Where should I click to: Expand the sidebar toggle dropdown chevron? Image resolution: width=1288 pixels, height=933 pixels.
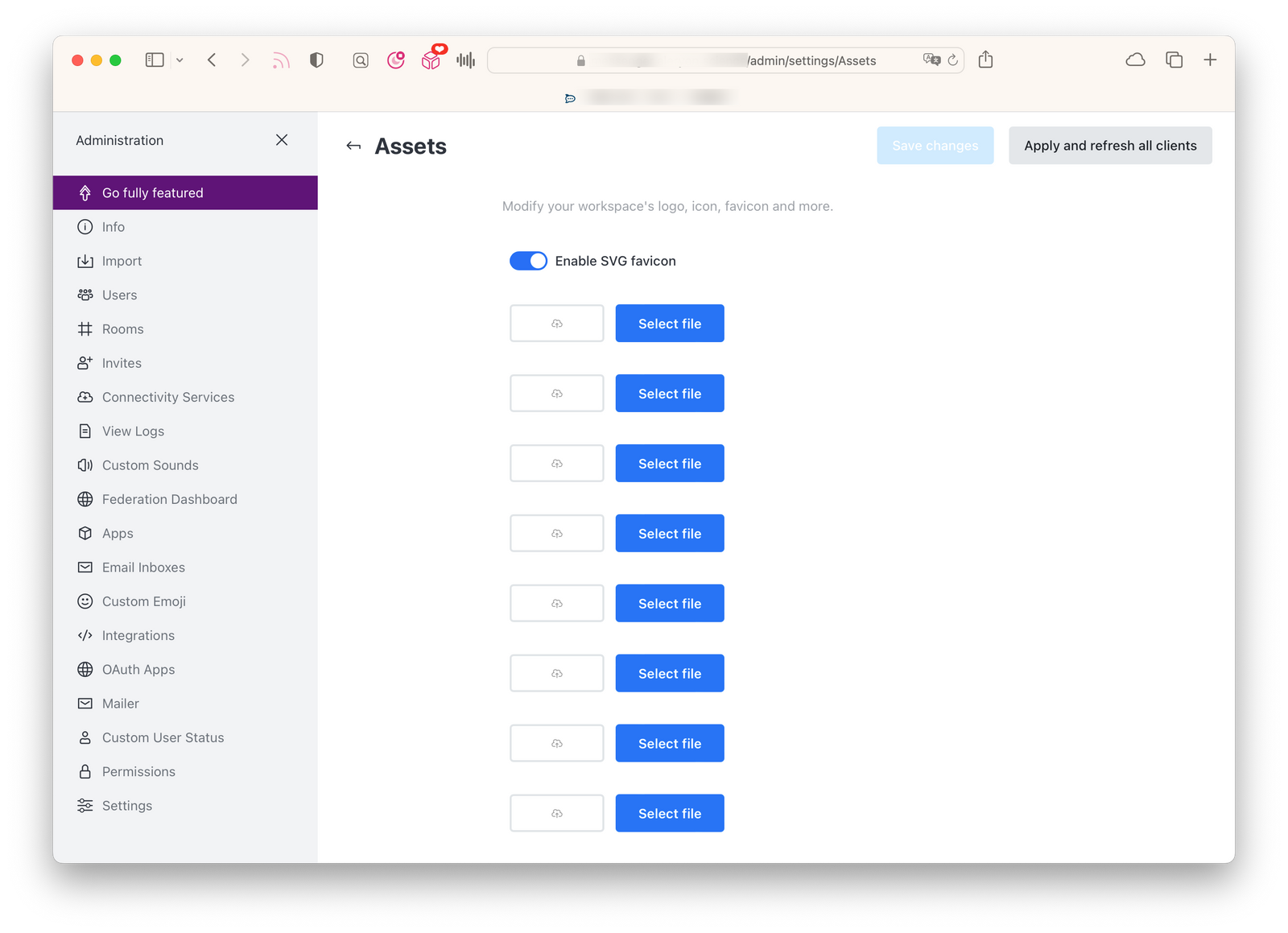[180, 60]
